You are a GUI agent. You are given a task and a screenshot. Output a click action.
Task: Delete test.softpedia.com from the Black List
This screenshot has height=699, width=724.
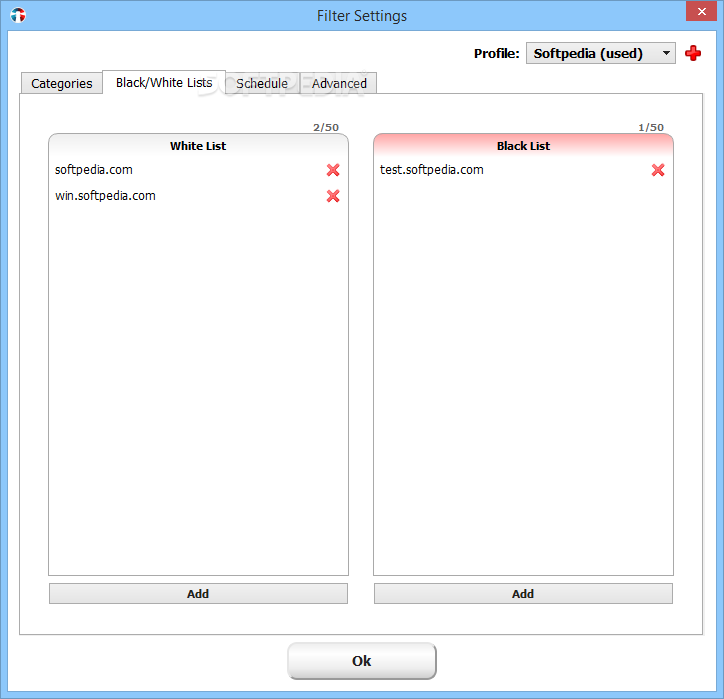coord(658,170)
